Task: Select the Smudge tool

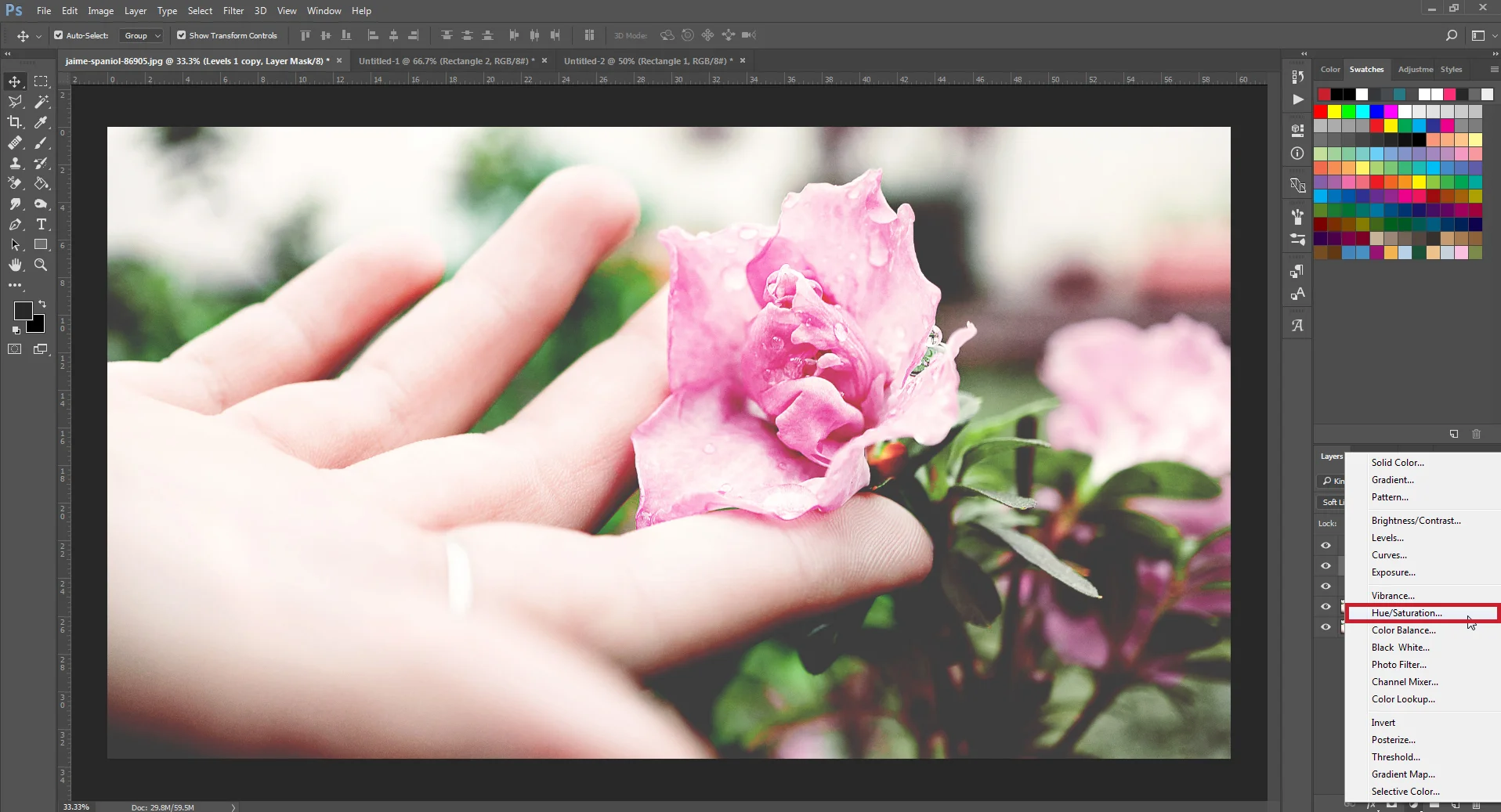Action: coord(15,204)
